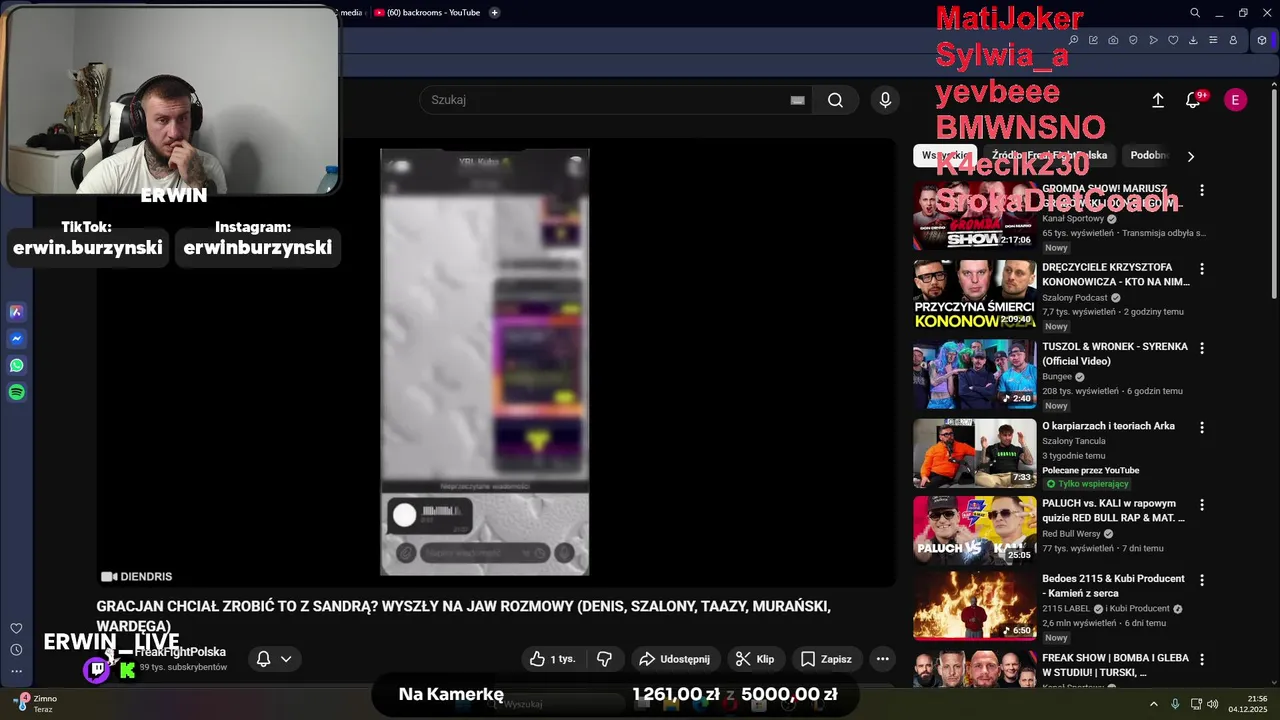The width and height of the screenshot is (1280, 720).
Task: Click browser toolbar heart favorites icon
Action: (1173, 40)
